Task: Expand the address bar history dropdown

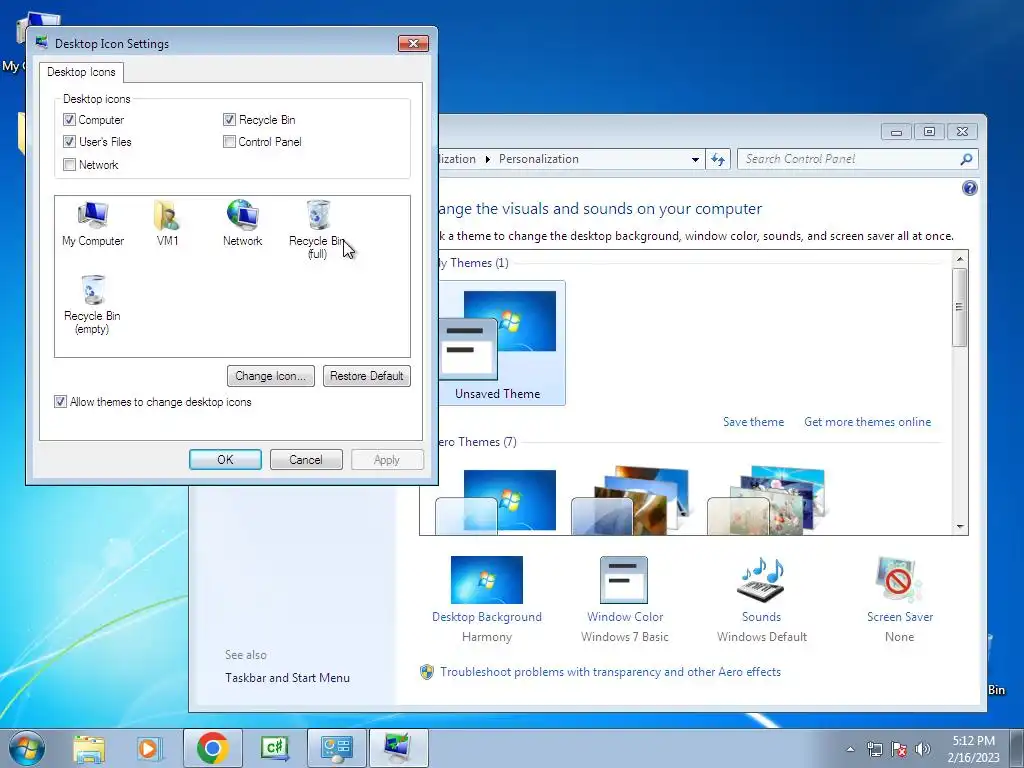Action: point(696,159)
